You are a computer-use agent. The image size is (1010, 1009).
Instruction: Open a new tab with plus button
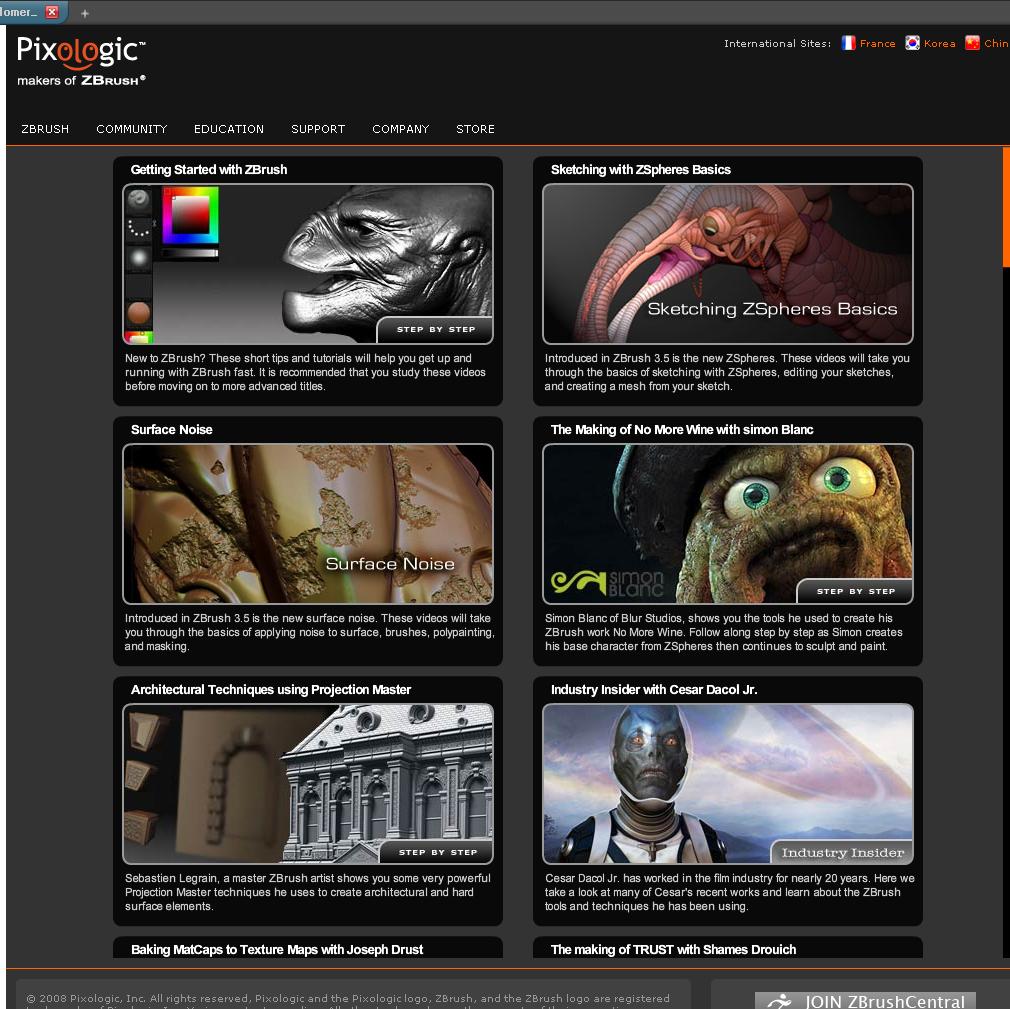point(84,13)
